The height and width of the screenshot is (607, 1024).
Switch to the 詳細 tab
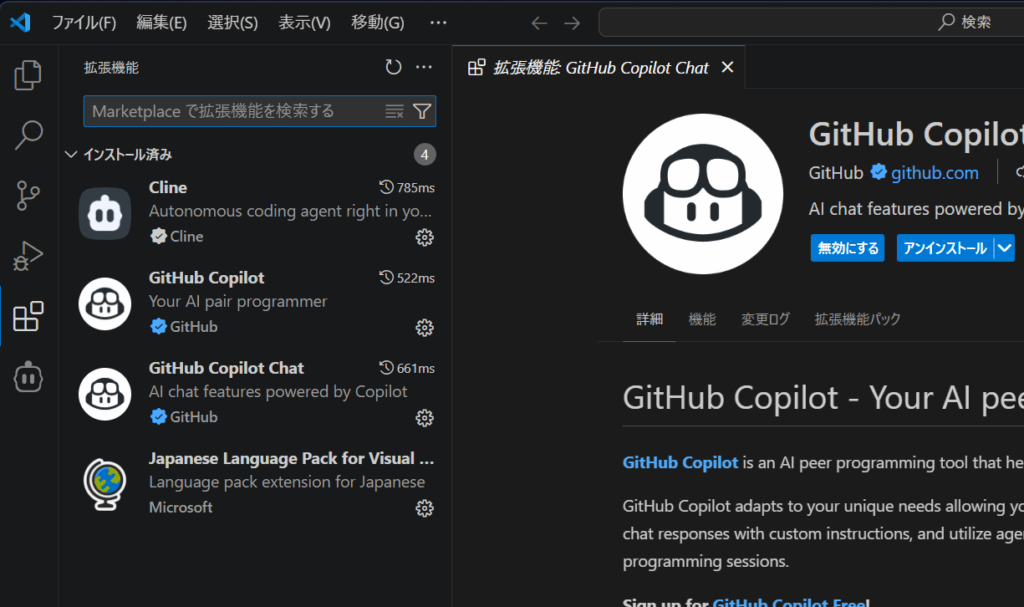click(649, 319)
